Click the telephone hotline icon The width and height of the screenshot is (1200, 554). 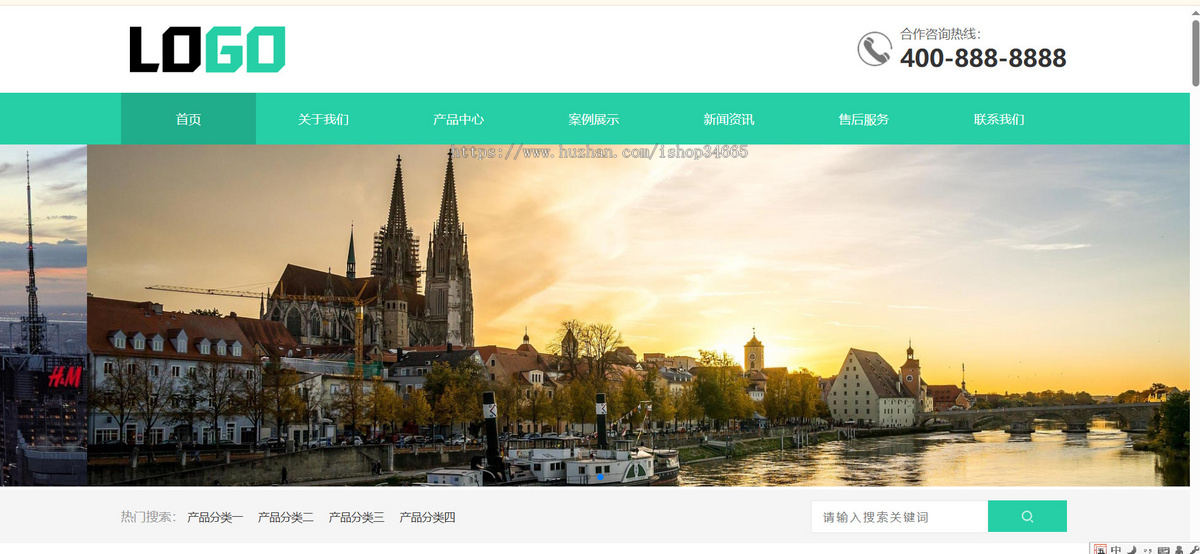(874, 49)
